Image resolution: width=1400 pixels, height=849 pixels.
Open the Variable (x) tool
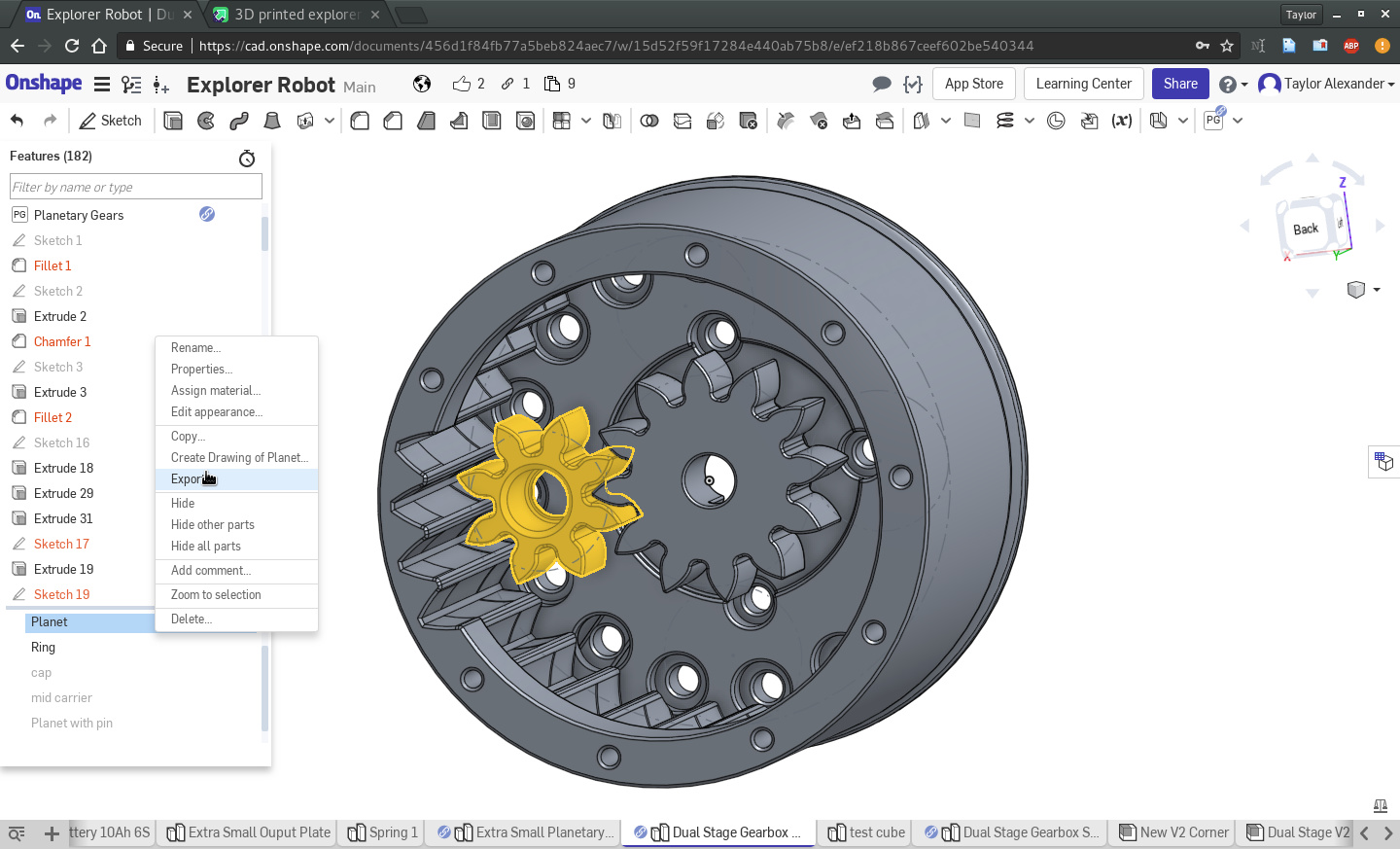click(x=1122, y=121)
